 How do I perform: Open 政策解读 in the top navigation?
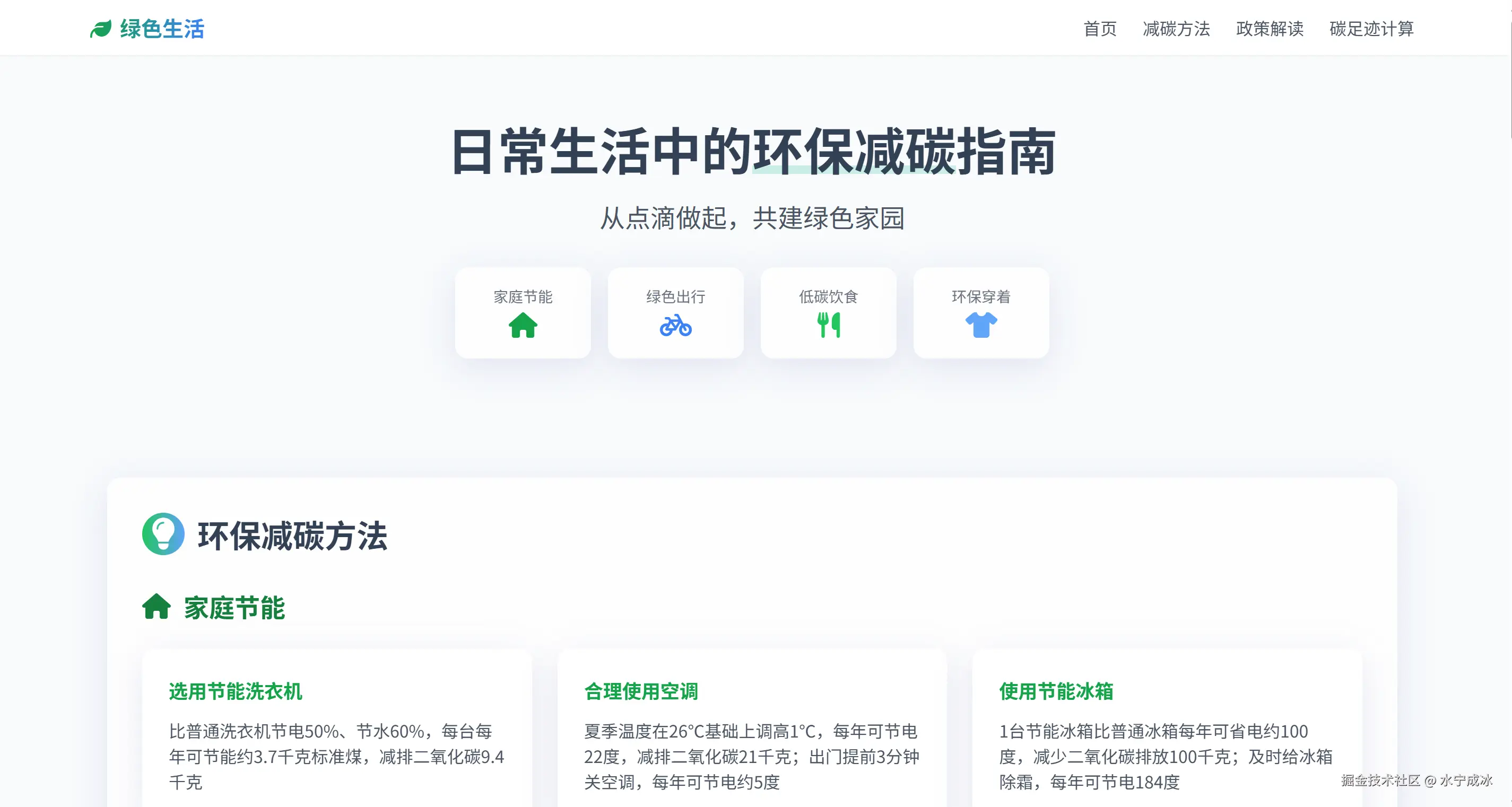(1269, 29)
